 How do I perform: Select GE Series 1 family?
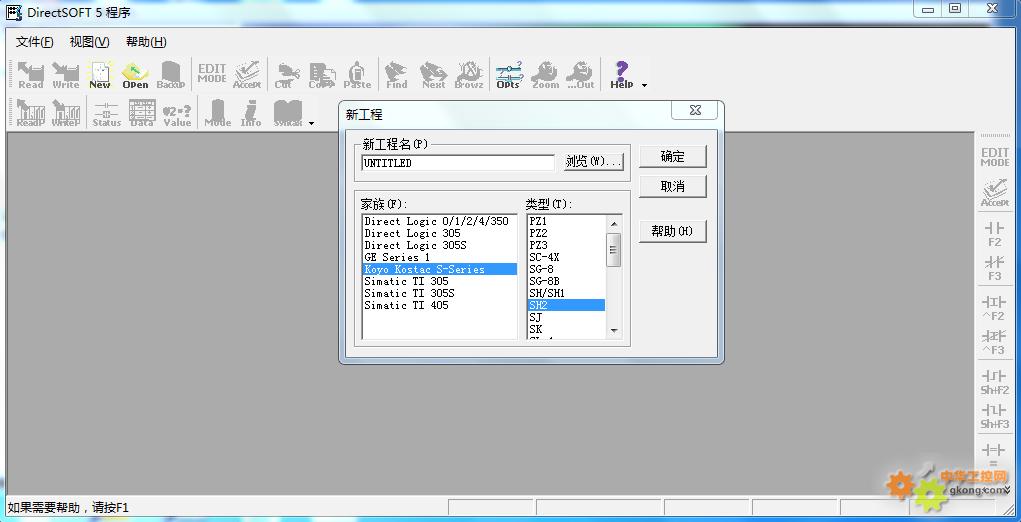coord(440,257)
